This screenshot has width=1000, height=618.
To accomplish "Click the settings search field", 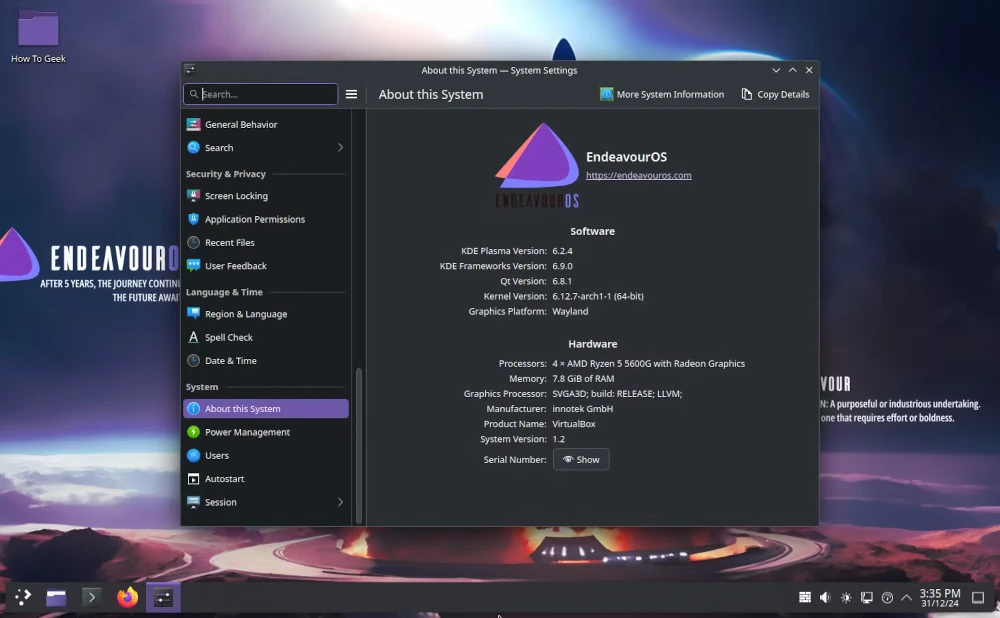I will (260, 93).
